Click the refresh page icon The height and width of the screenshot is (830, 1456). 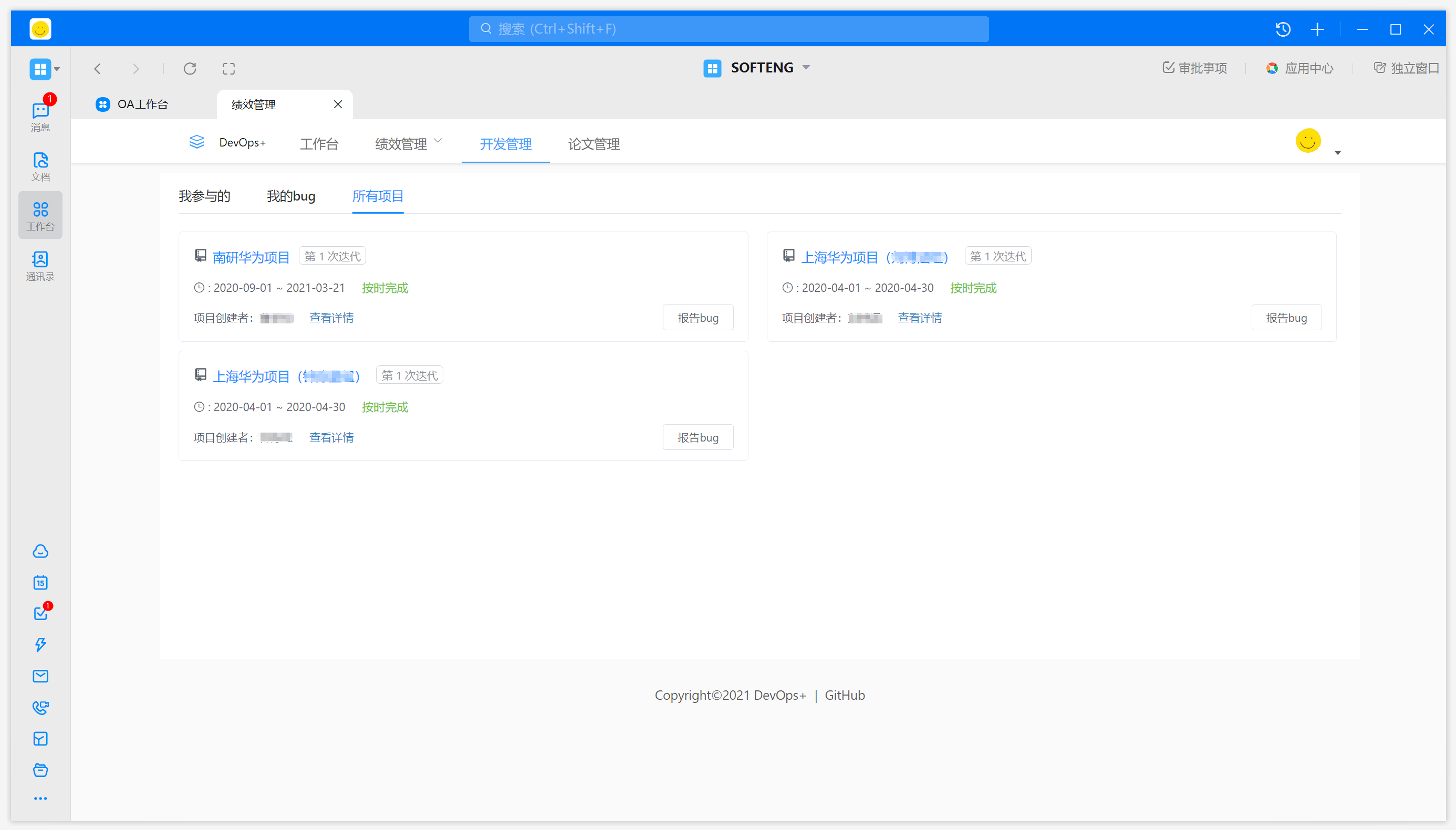[x=190, y=69]
